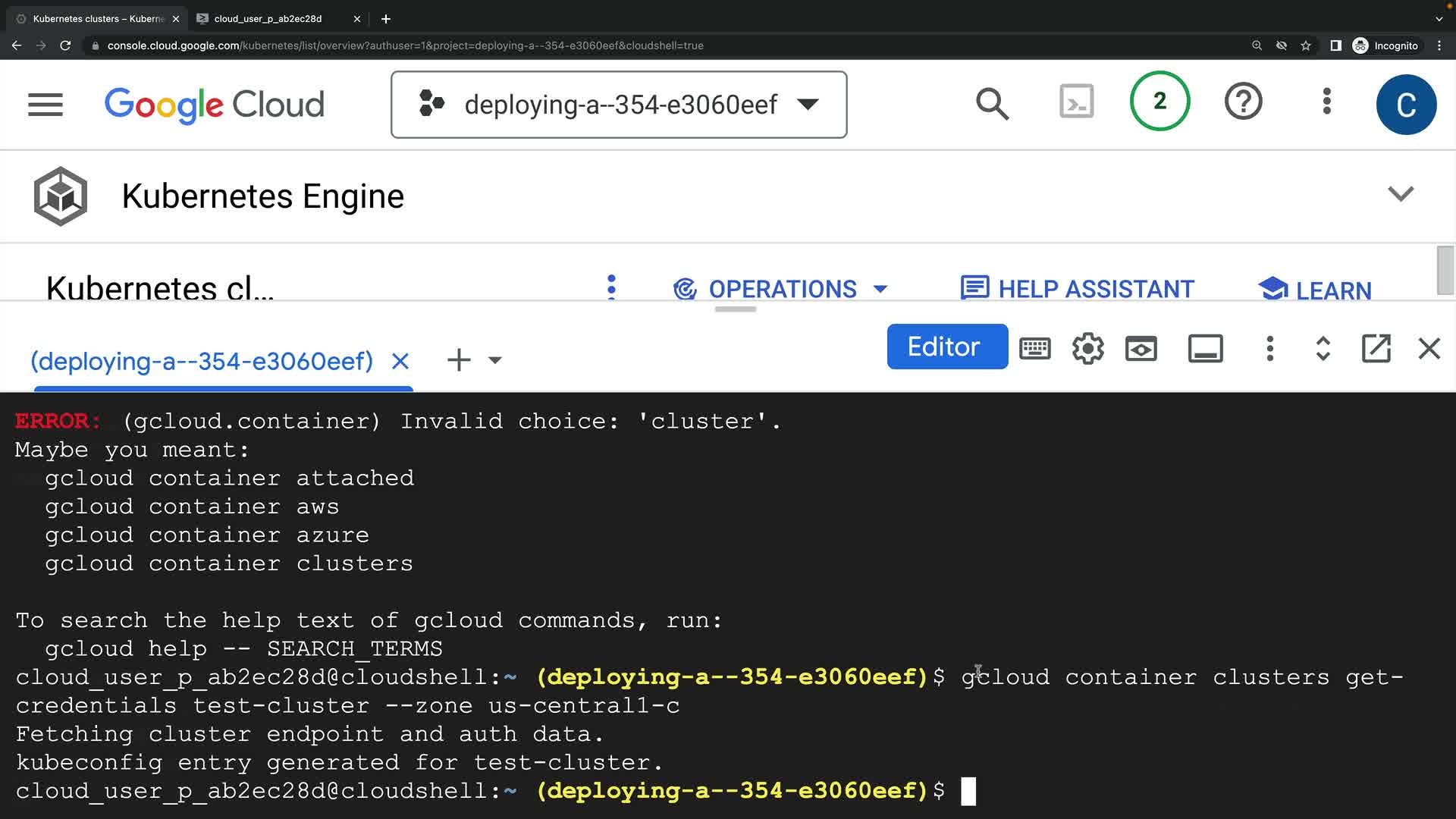The height and width of the screenshot is (819, 1456).
Task: Open the project selector deploying-a--354-e3060eef
Action: coord(619,105)
